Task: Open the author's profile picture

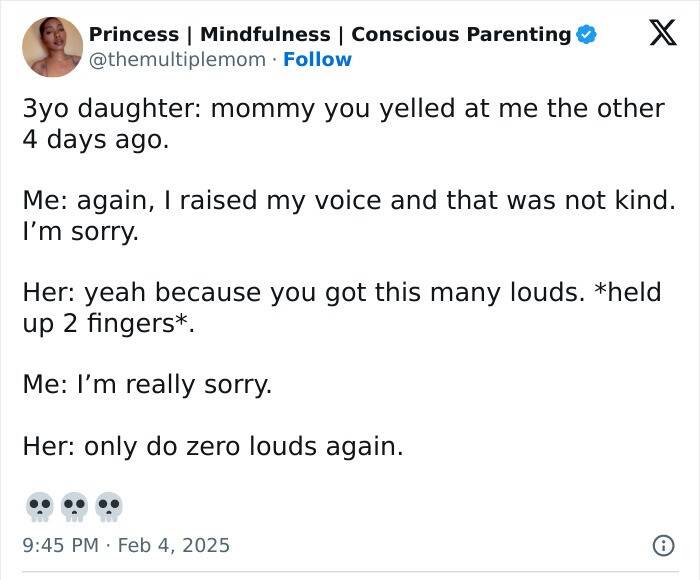Action: (52, 46)
